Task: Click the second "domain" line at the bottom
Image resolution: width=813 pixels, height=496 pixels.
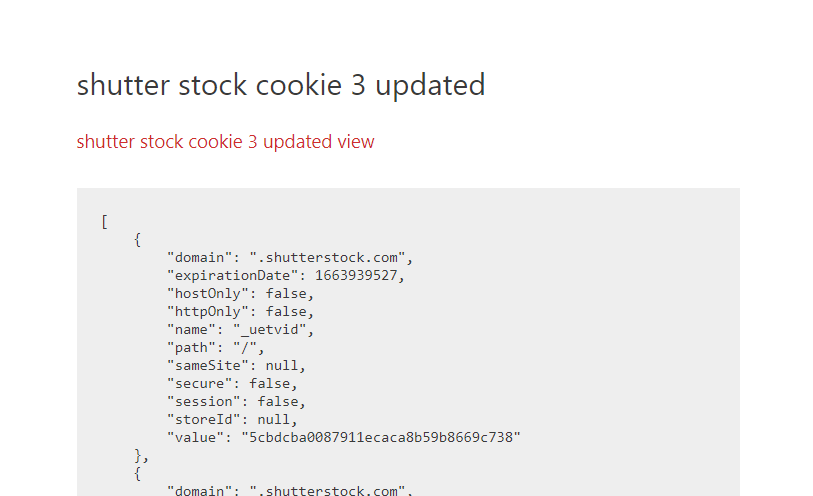Action: coord(290,490)
